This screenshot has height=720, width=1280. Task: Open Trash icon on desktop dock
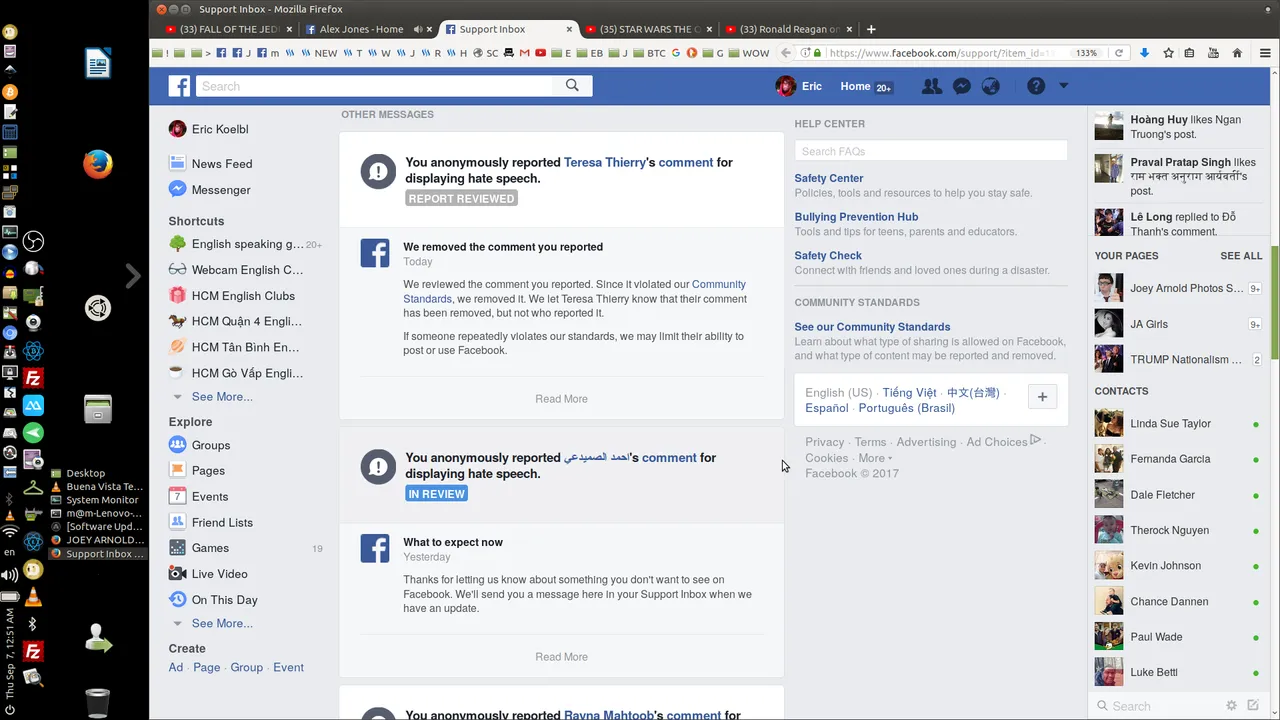pos(97,703)
